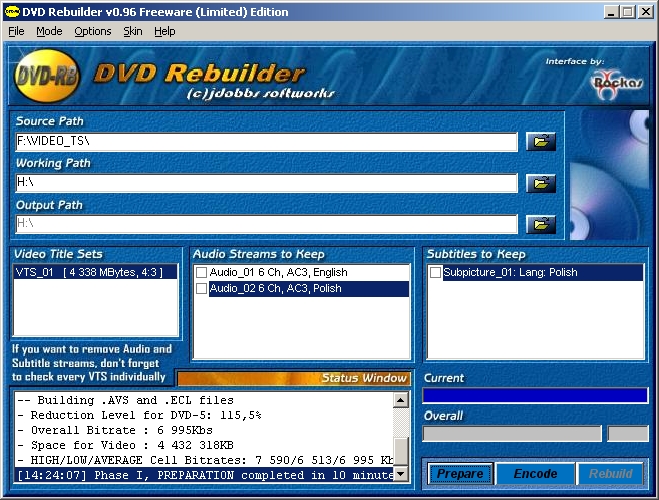659x500 pixels.
Task: Click the Prepare button
Action: click(x=460, y=474)
